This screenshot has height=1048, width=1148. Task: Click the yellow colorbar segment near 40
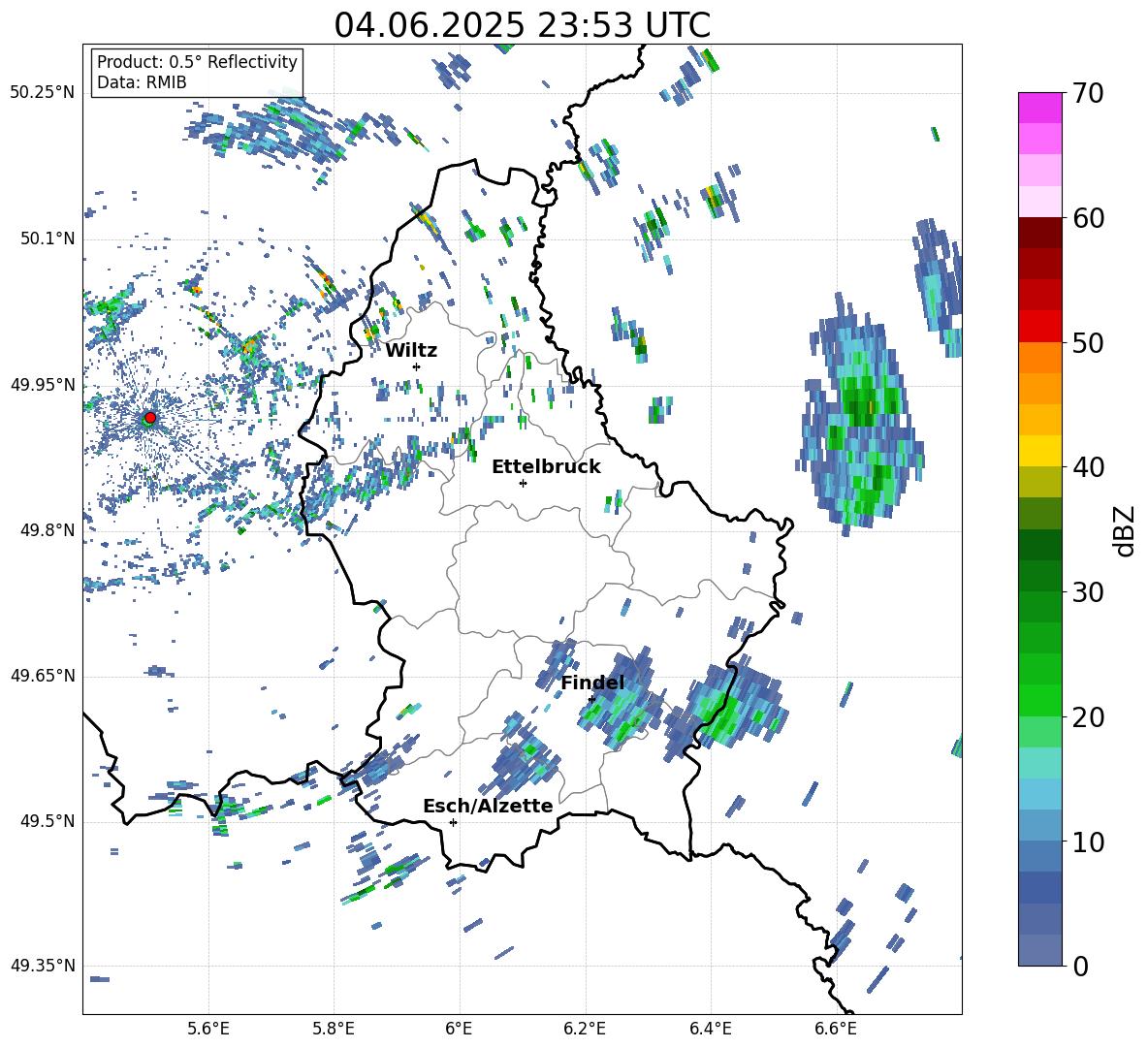click(1039, 451)
